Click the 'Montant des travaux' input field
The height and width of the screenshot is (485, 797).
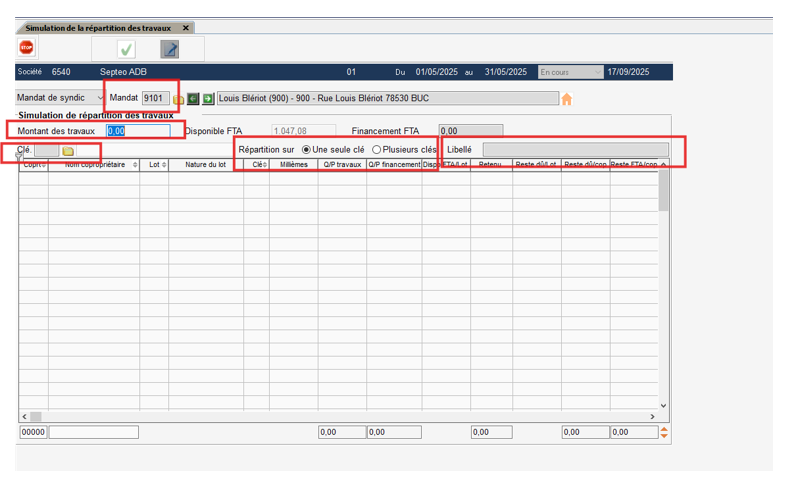point(138,131)
